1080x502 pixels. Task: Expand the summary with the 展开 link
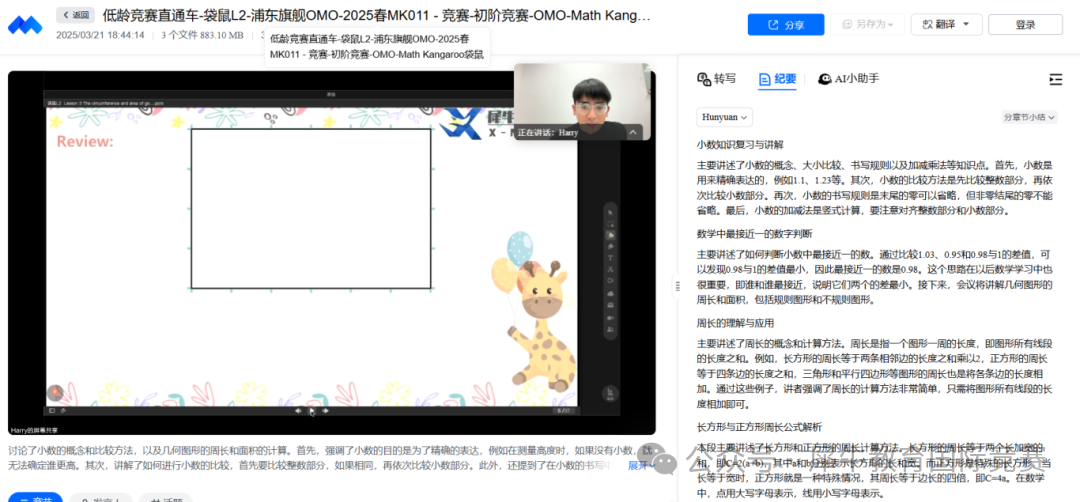(x=641, y=466)
